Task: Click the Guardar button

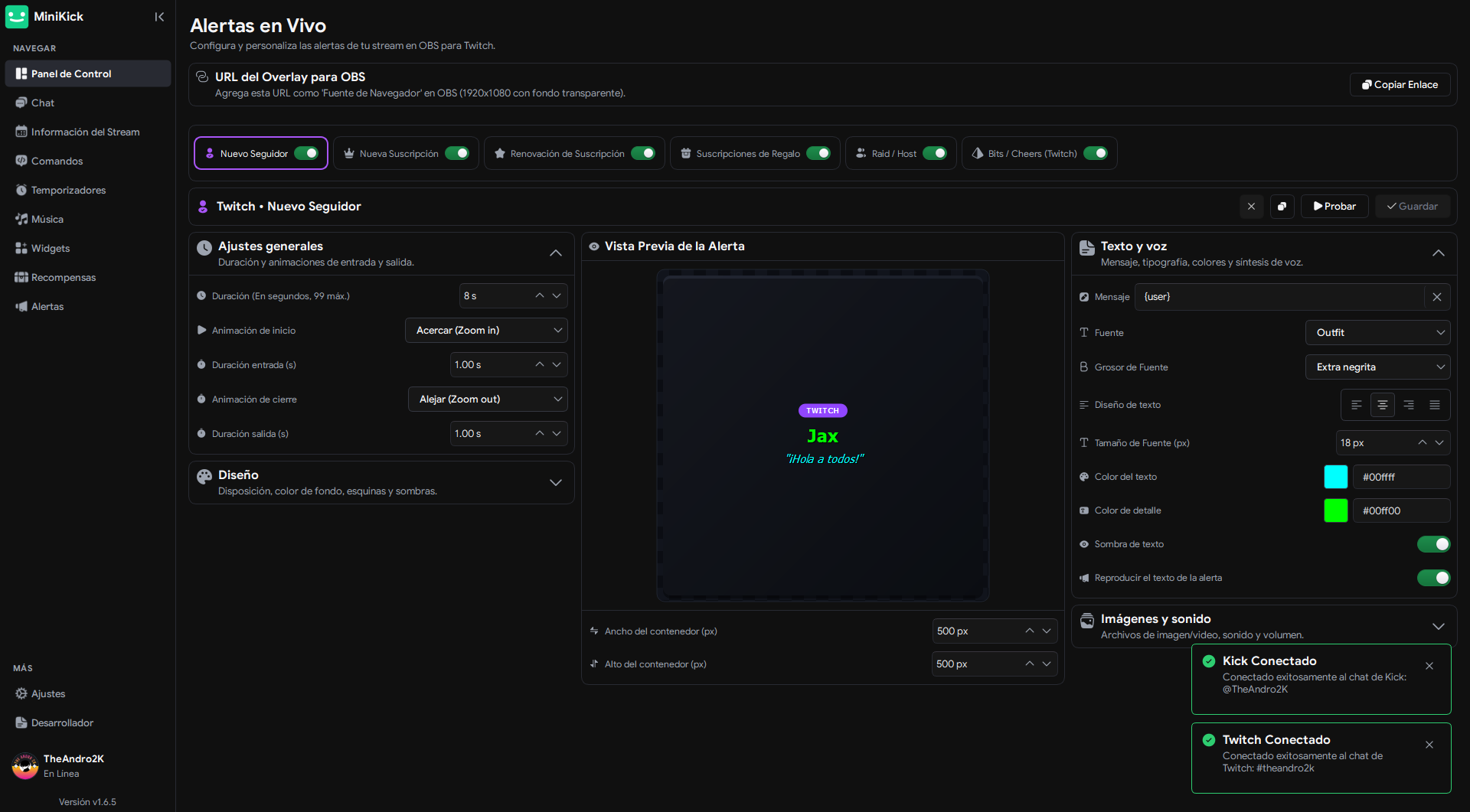Action: (1413, 207)
